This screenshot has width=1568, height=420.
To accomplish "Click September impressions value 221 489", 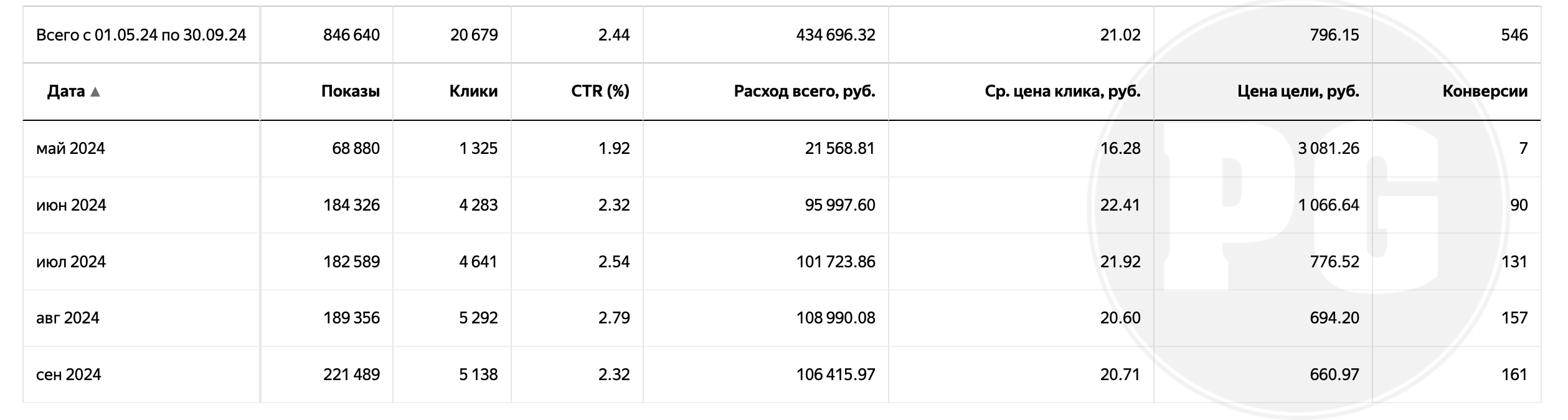I will coord(351,375).
